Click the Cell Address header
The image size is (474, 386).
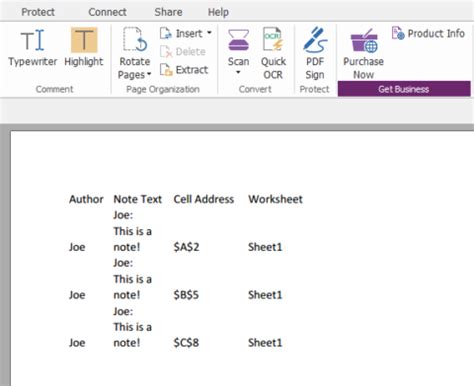(204, 199)
